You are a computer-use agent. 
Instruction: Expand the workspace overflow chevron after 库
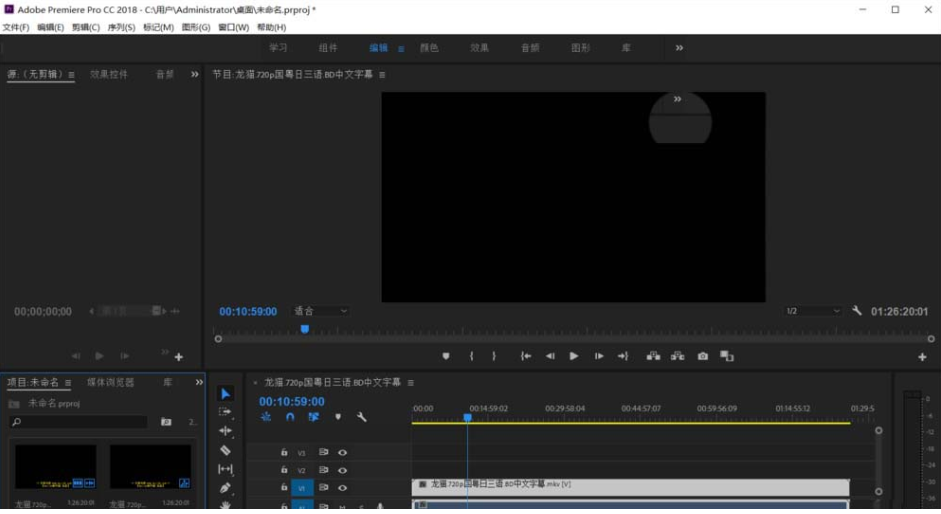pyautogui.click(x=679, y=47)
